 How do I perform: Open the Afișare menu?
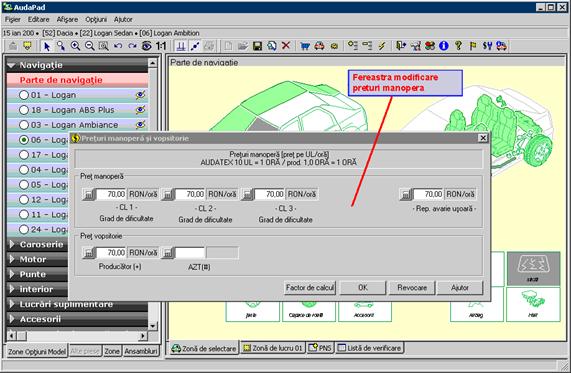(x=67, y=19)
